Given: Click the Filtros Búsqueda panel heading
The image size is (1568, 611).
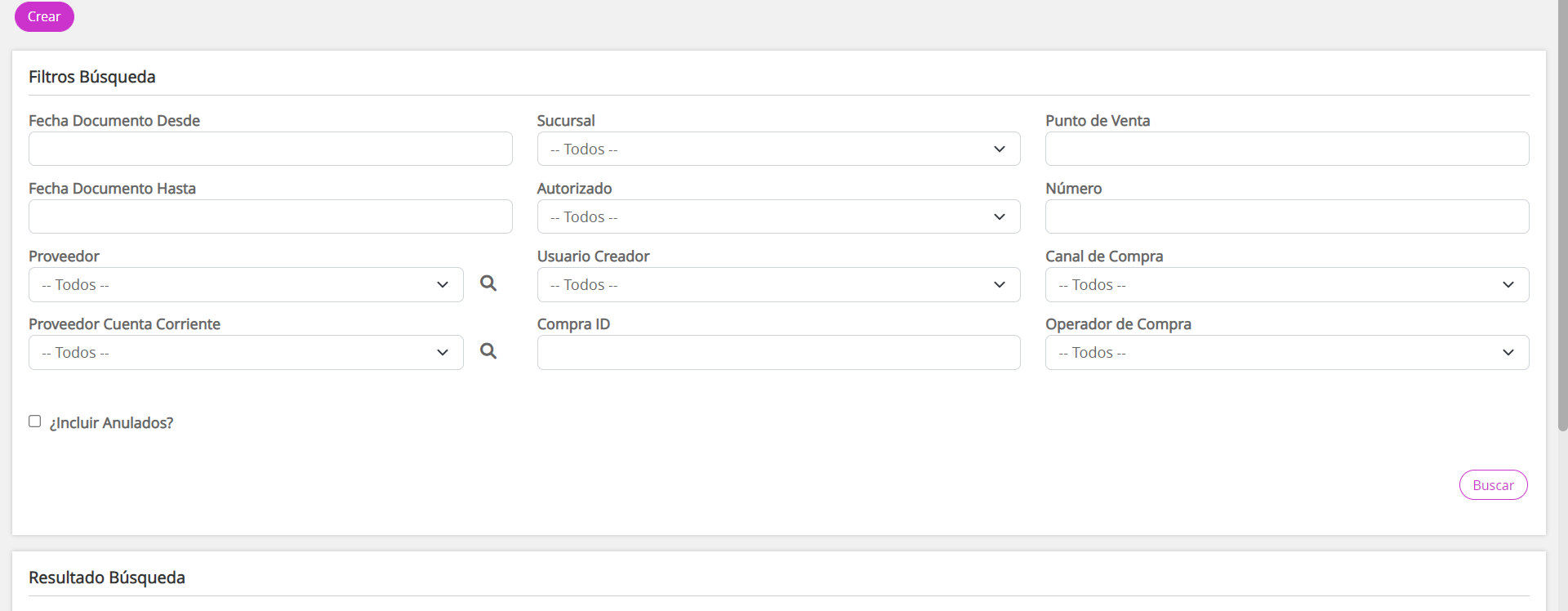Looking at the screenshot, I should pos(92,77).
